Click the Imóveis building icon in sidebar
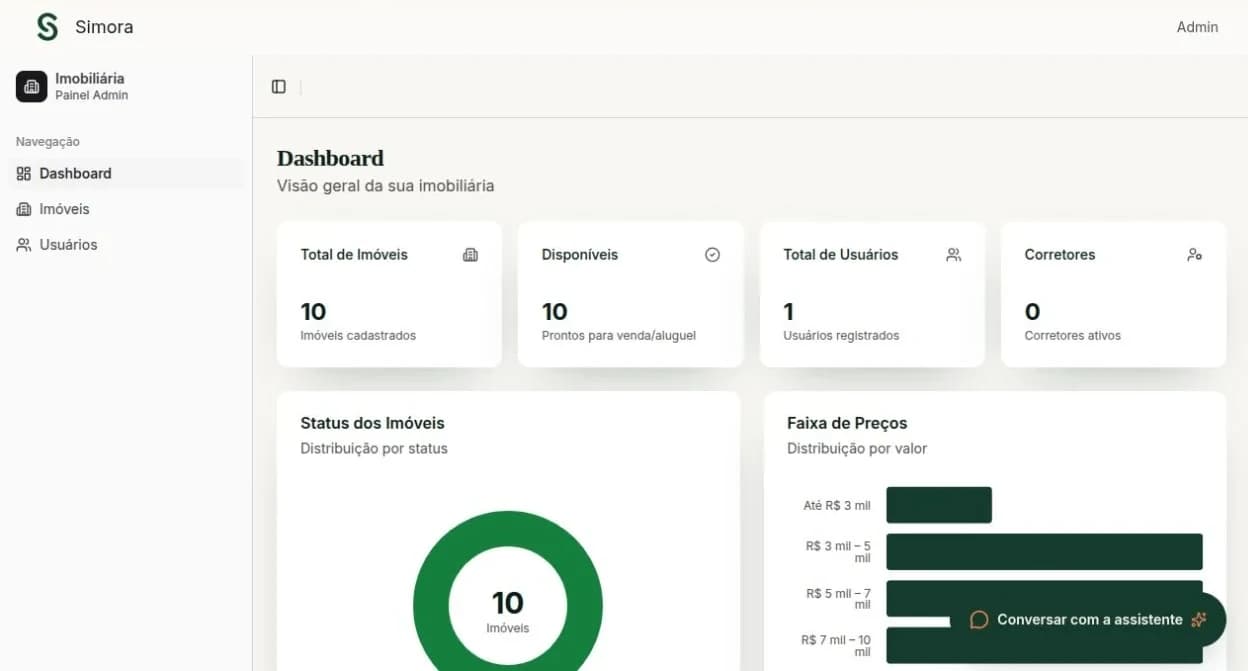 pos(24,210)
